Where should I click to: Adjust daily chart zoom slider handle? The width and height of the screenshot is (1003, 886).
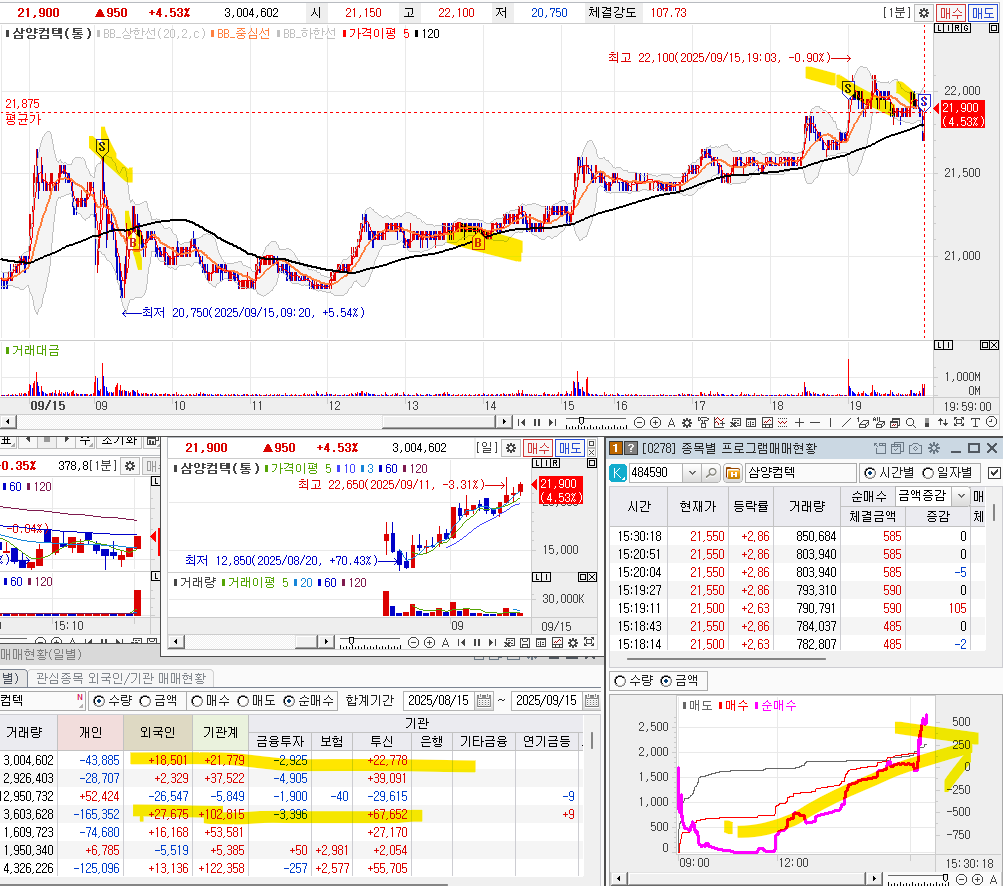click(x=351, y=640)
